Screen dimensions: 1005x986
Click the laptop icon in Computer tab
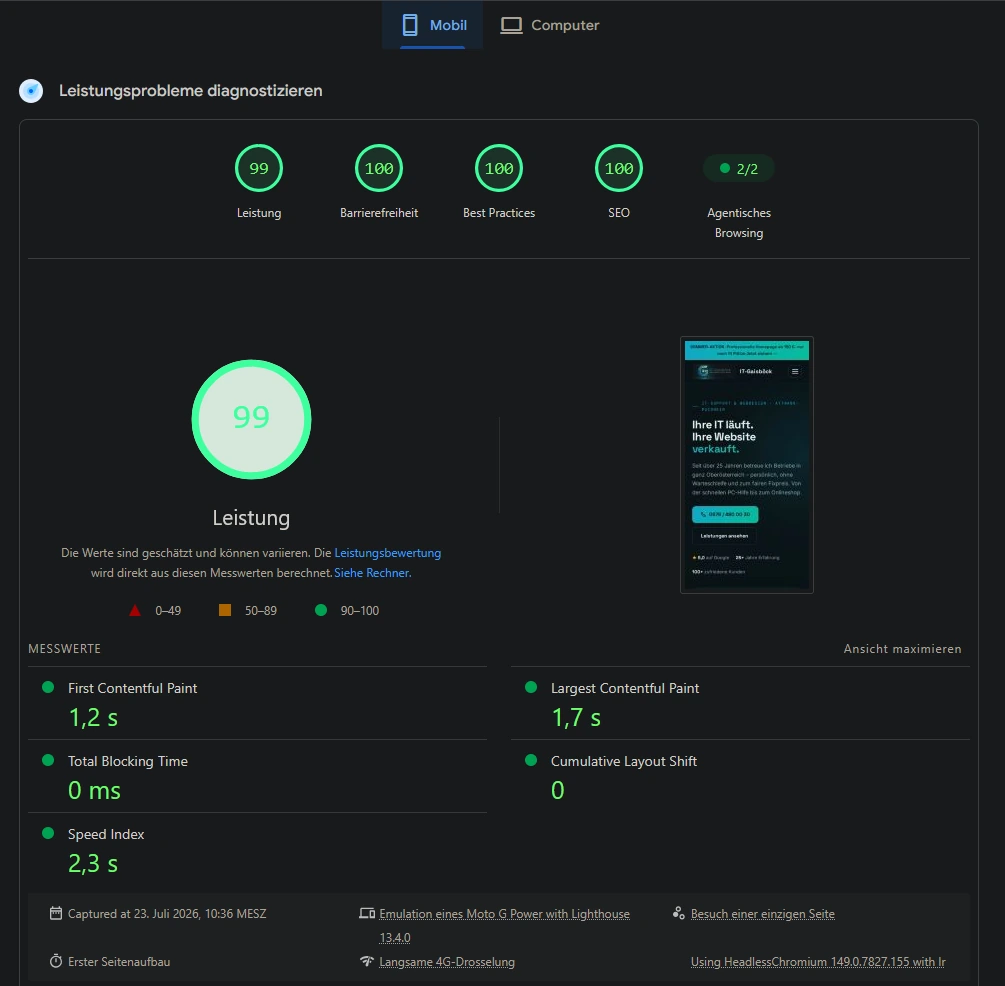click(511, 25)
